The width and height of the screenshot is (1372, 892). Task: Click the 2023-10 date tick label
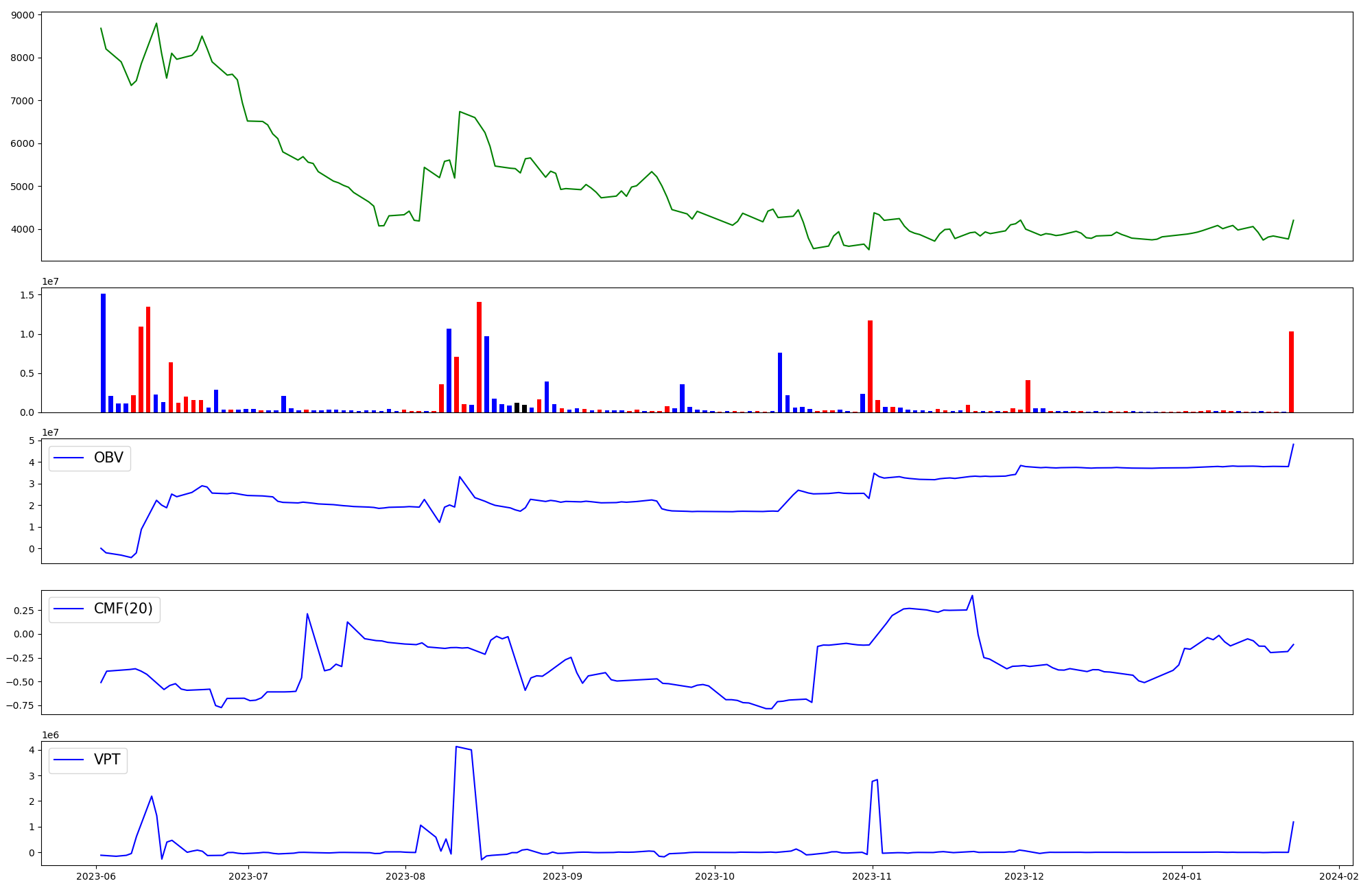[x=715, y=876]
